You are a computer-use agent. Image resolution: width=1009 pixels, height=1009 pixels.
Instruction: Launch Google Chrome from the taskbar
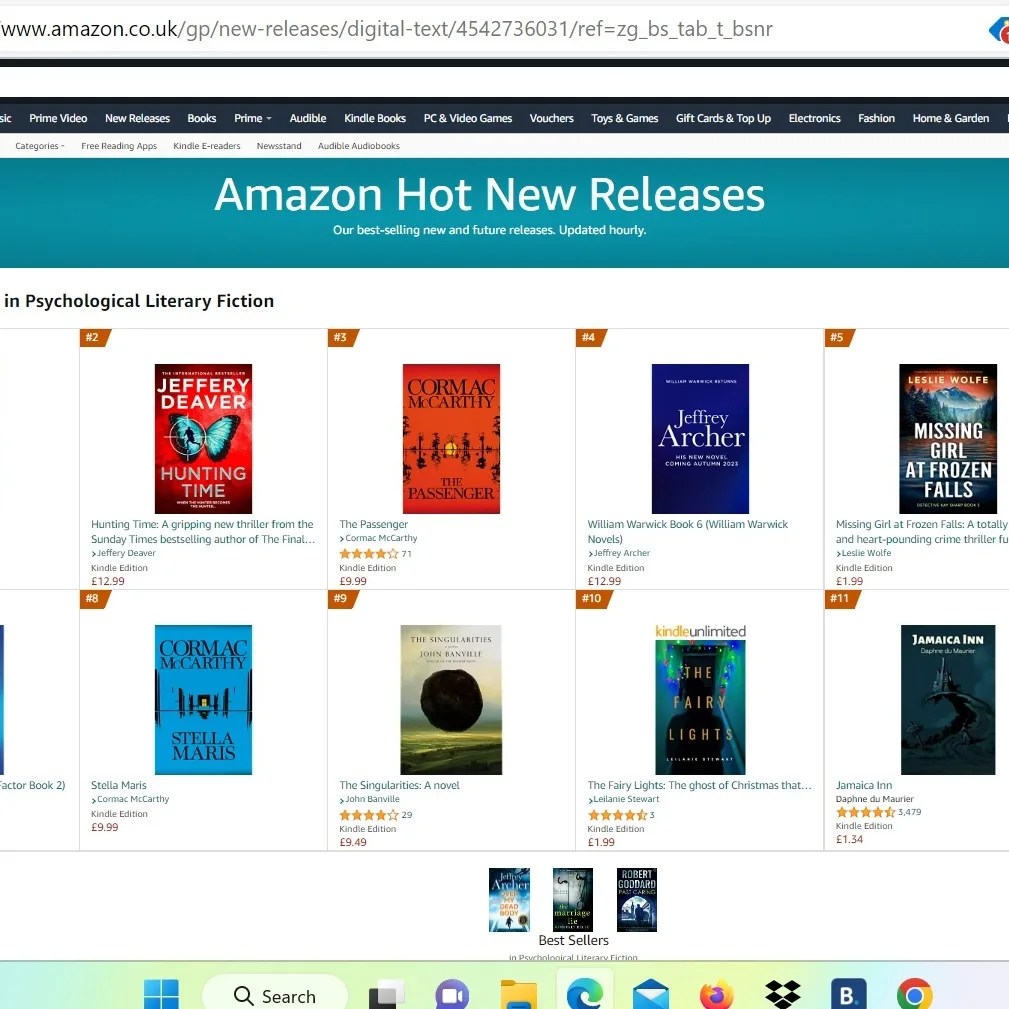(x=914, y=995)
